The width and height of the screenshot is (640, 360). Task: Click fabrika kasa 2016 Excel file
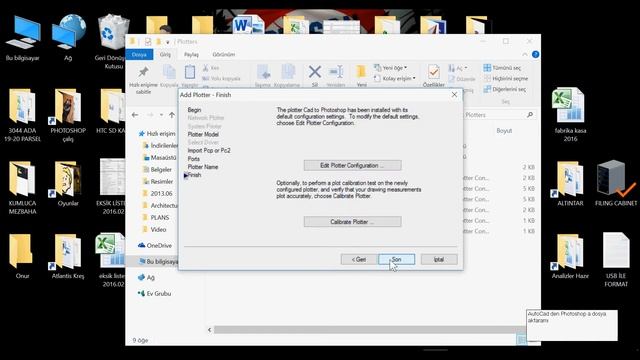570,116
